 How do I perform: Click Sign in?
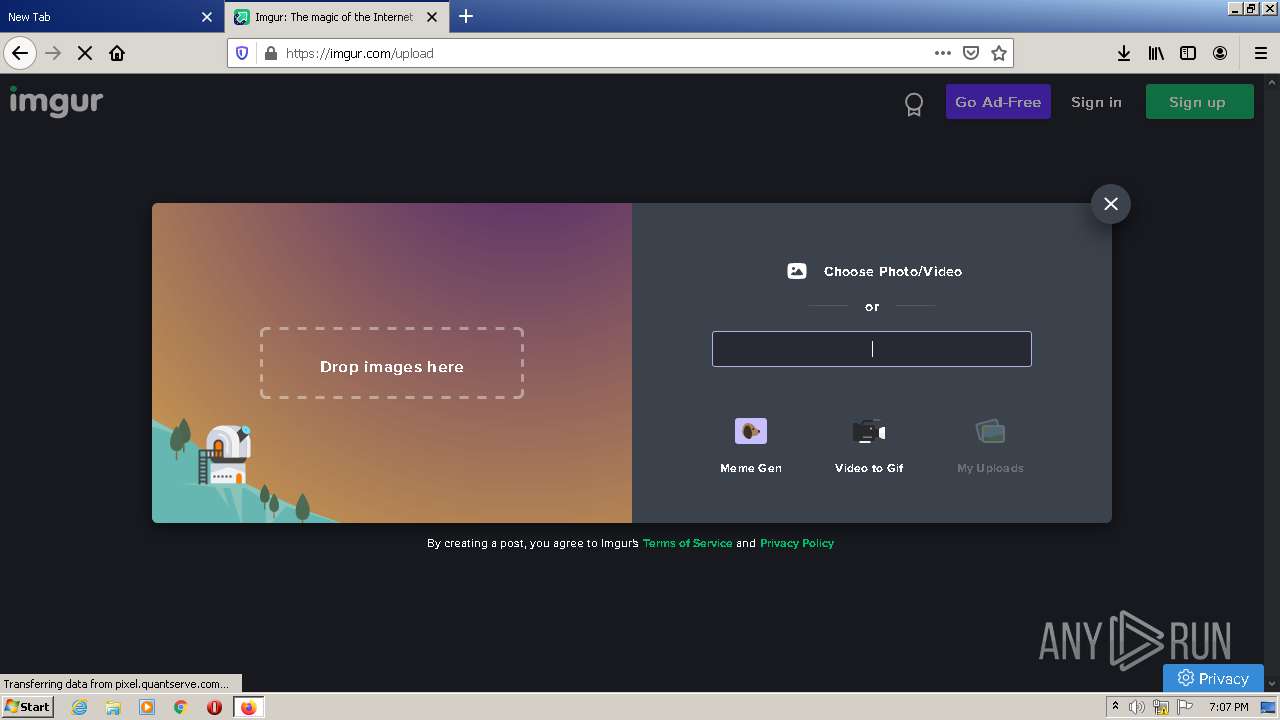click(1096, 102)
